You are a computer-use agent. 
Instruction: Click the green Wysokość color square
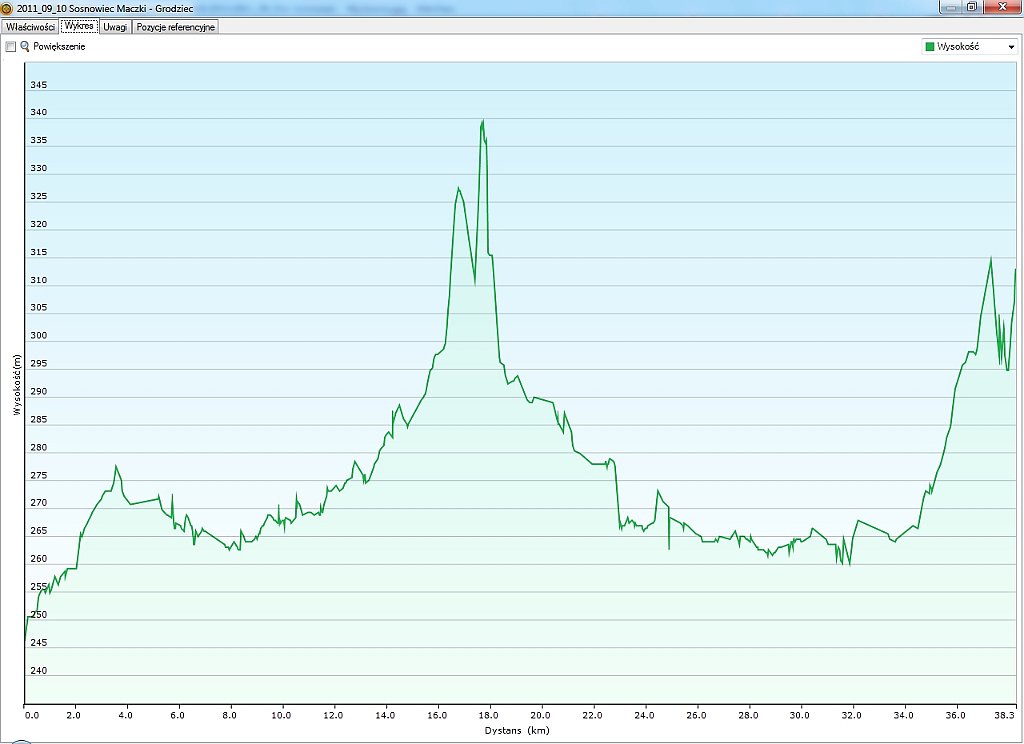click(930, 47)
